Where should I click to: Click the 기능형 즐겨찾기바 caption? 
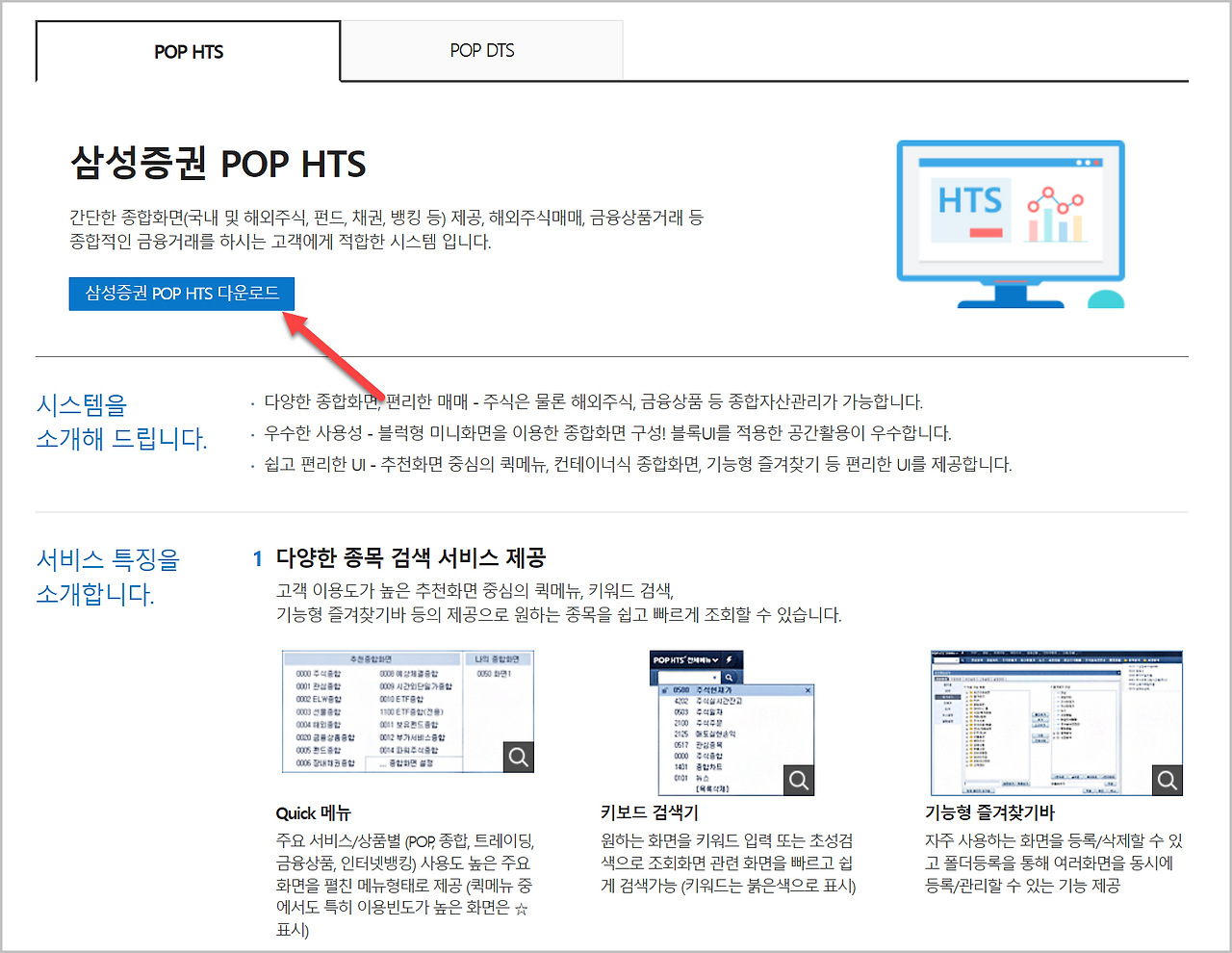pos(990,813)
